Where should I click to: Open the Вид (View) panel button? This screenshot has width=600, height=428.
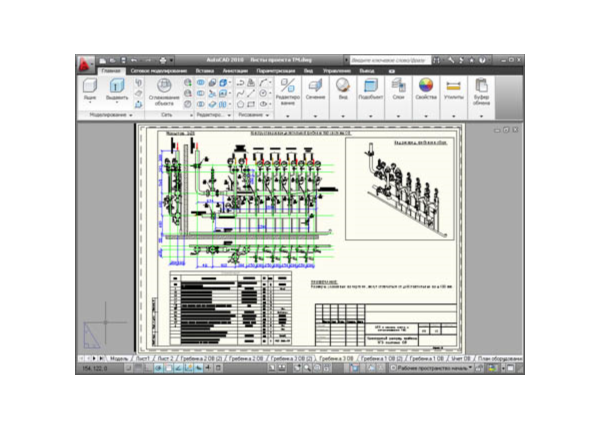[343, 90]
